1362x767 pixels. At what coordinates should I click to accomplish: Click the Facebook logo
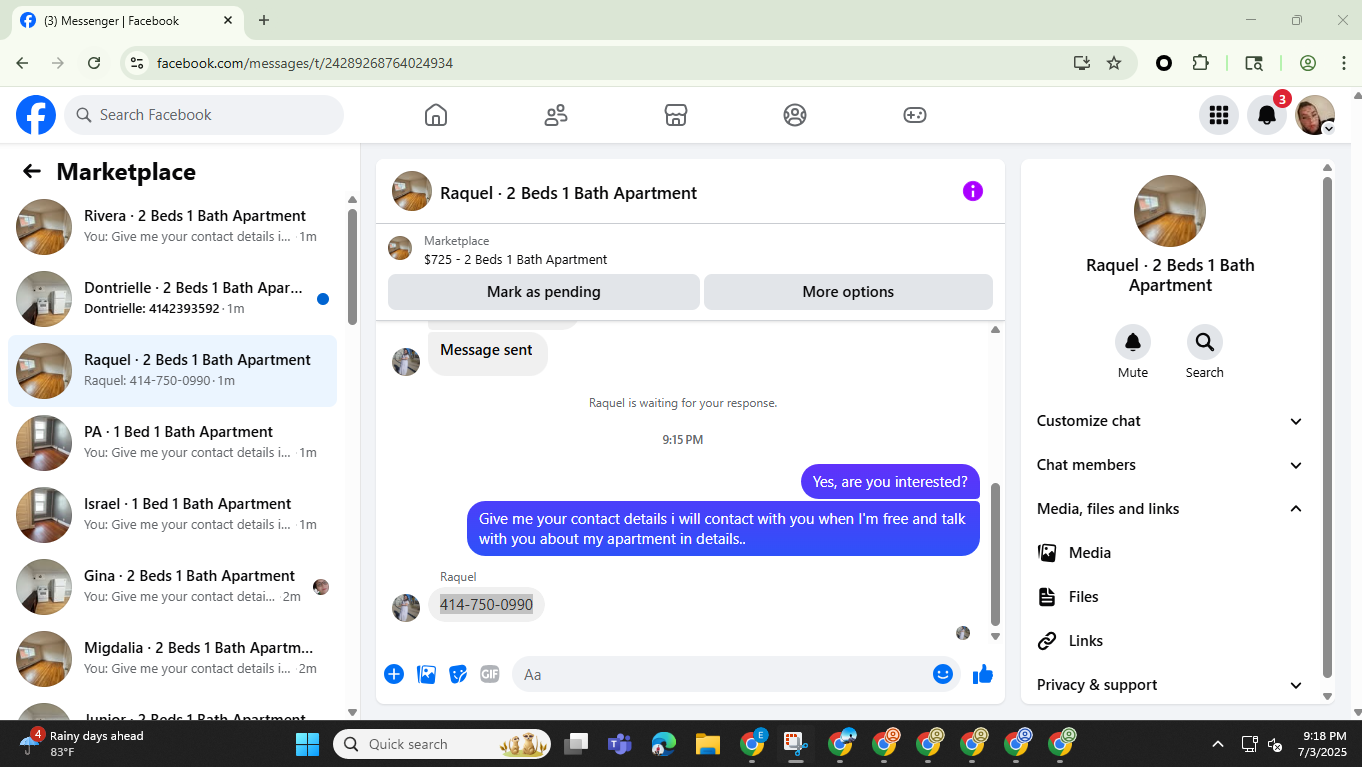coord(36,115)
